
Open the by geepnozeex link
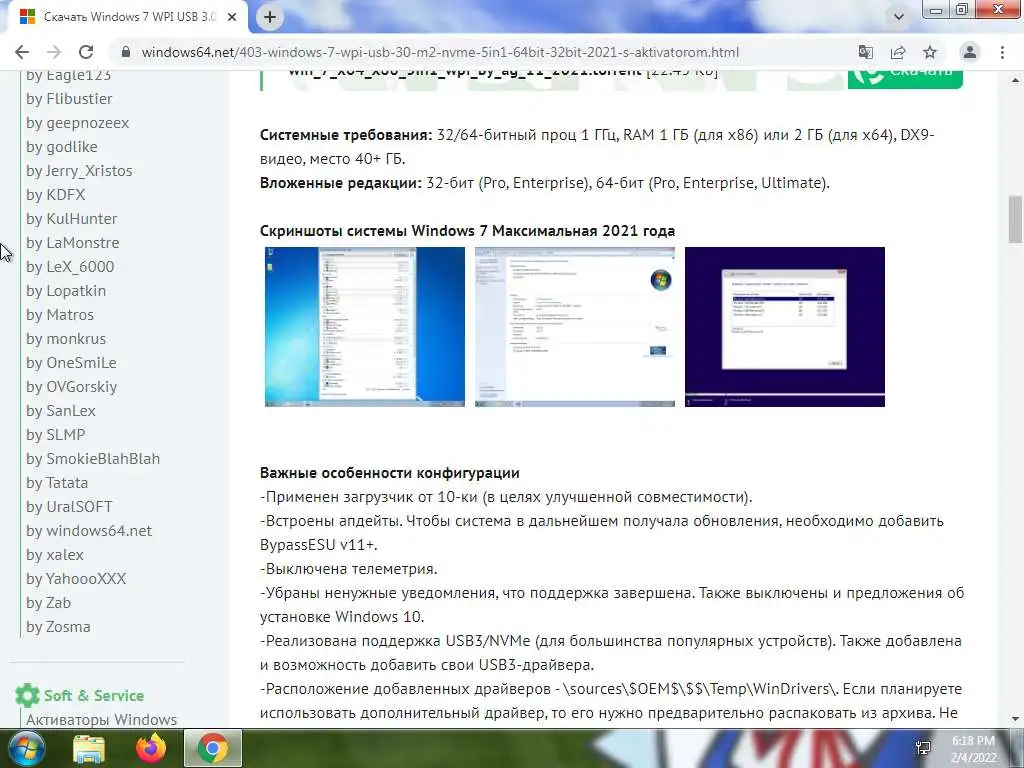(78, 123)
